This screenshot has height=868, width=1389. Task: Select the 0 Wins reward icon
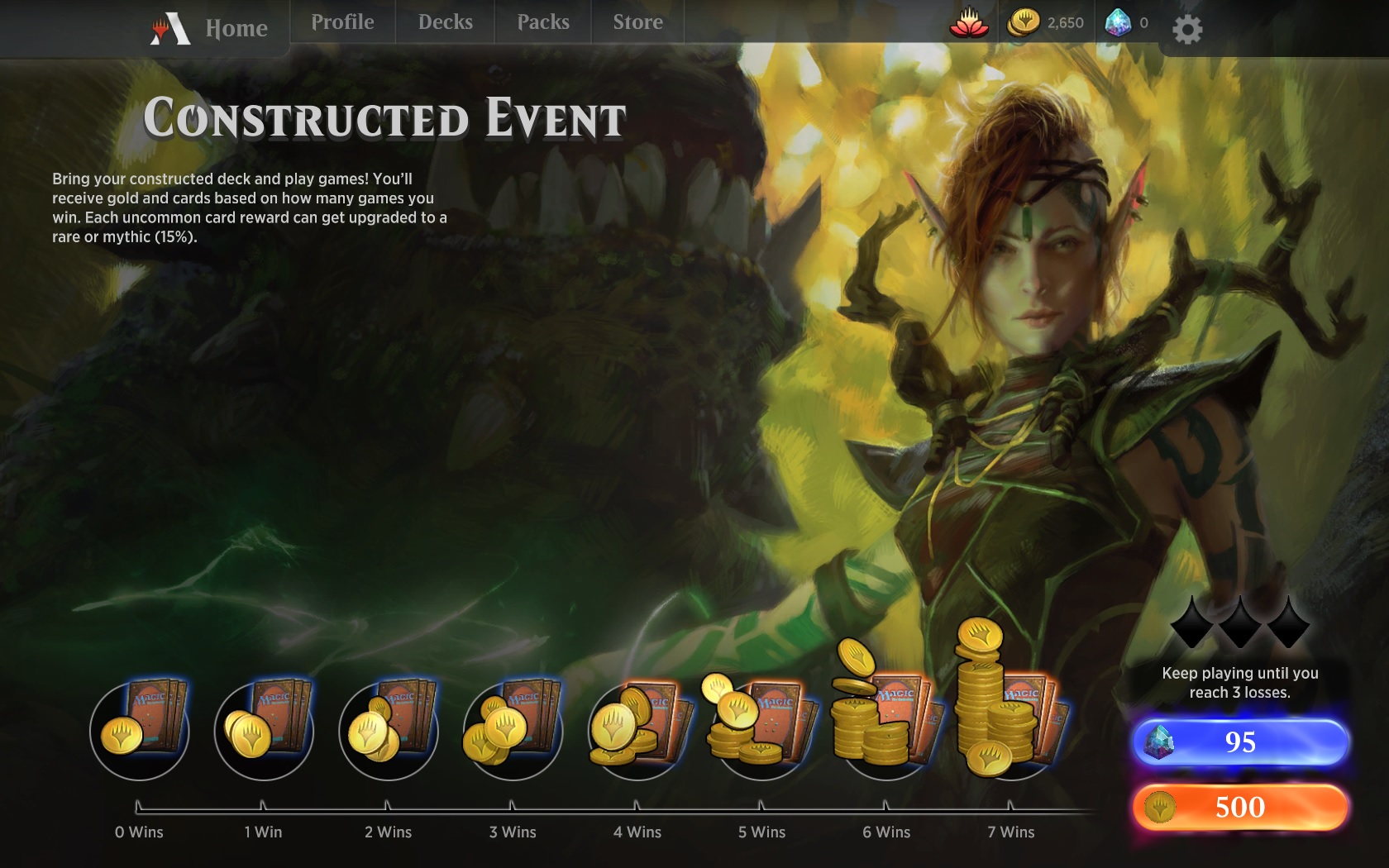[140, 728]
